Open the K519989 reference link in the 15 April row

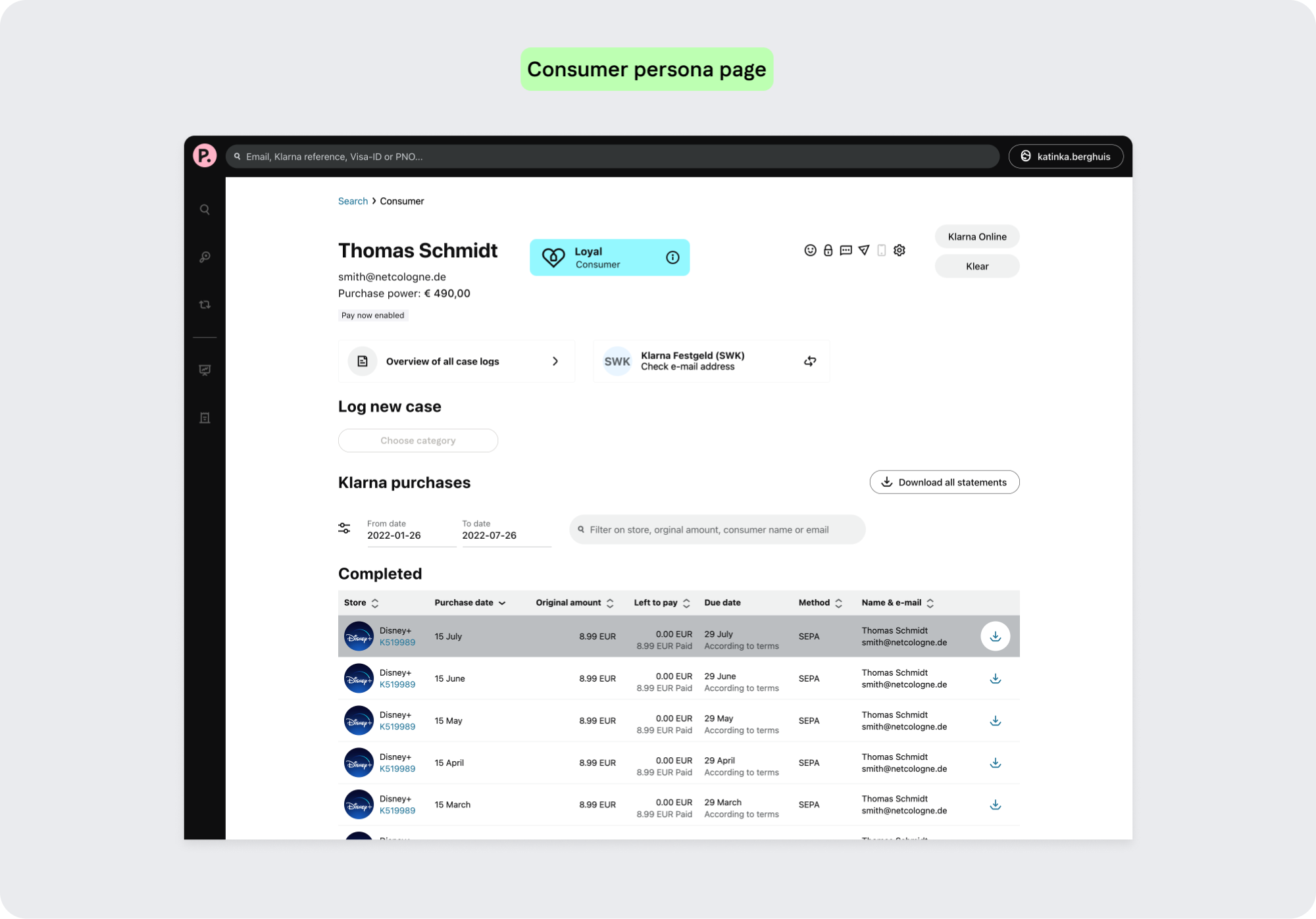[x=397, y=769]
